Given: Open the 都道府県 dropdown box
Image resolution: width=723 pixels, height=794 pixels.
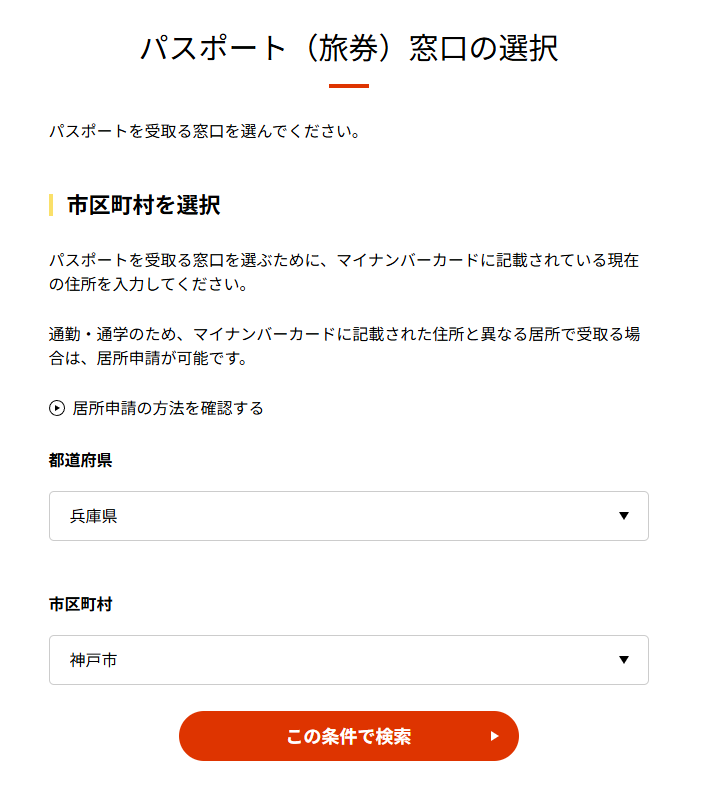Looking at the screenshot, I should 348,516.
